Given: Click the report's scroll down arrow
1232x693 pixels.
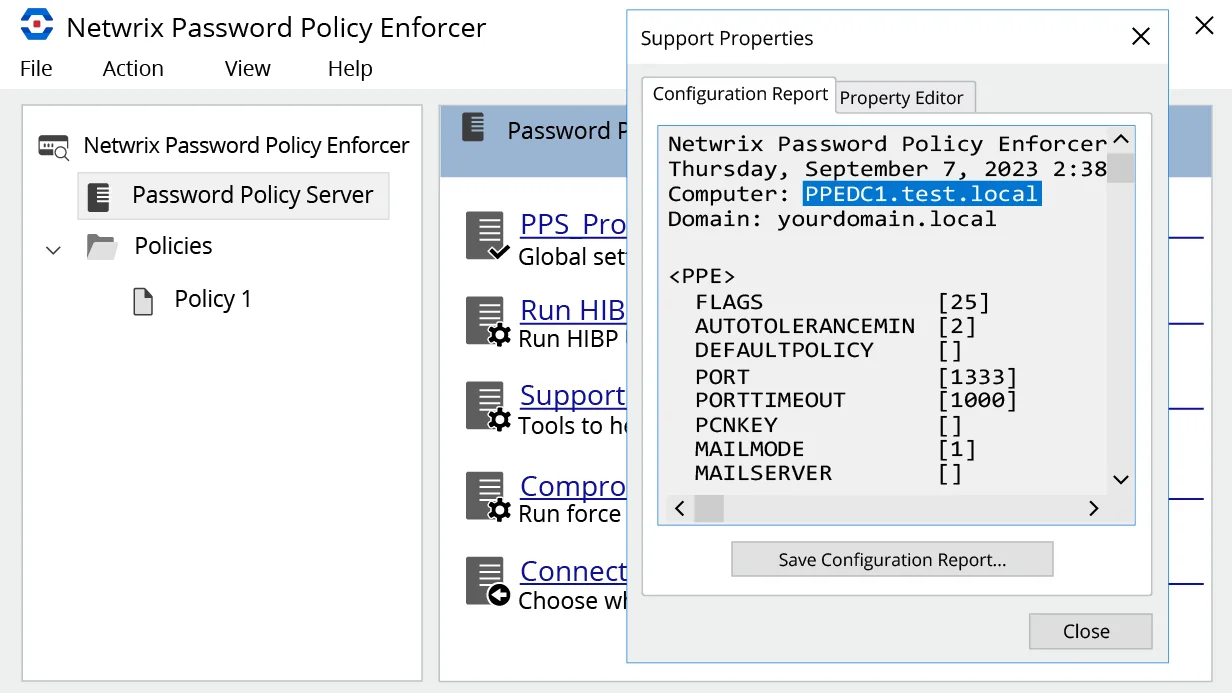Looking at the screenshot, I should 1121,480.
